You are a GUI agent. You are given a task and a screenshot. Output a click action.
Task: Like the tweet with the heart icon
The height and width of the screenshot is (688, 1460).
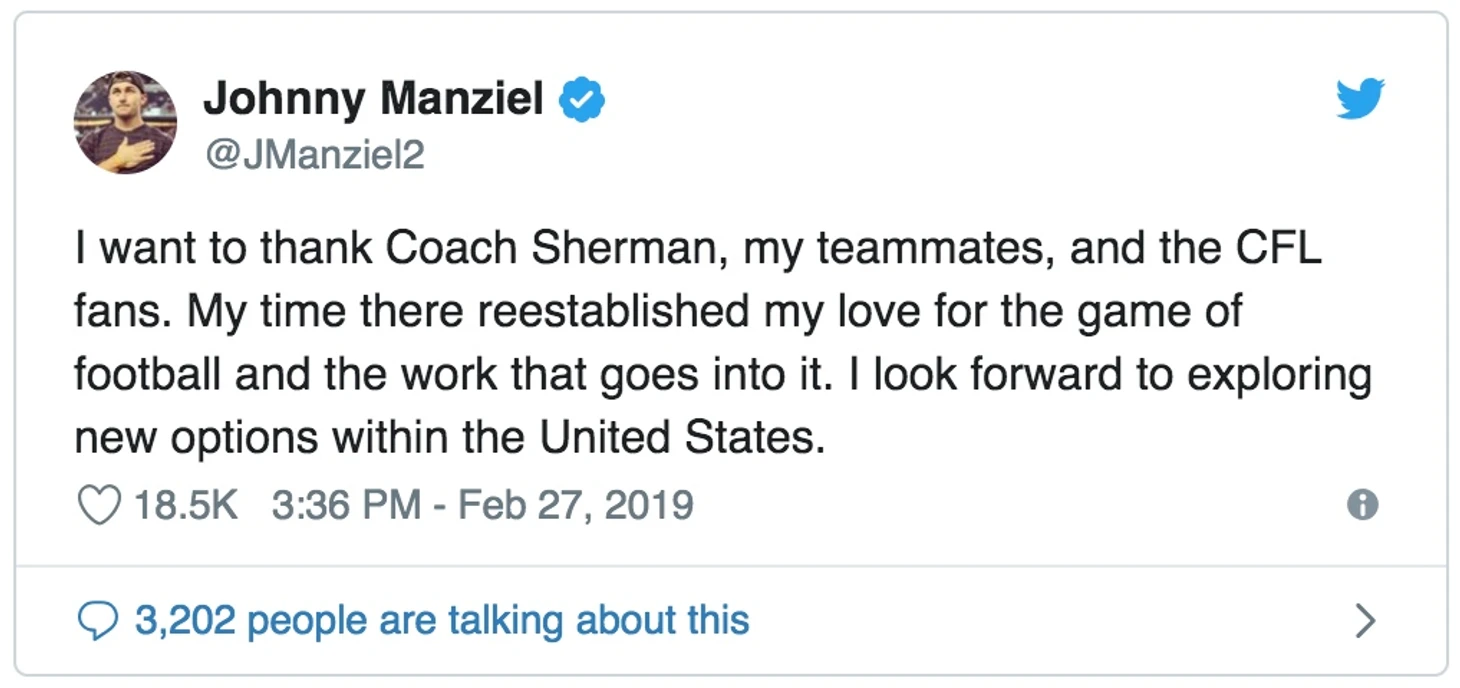click(x=98, y=504)
